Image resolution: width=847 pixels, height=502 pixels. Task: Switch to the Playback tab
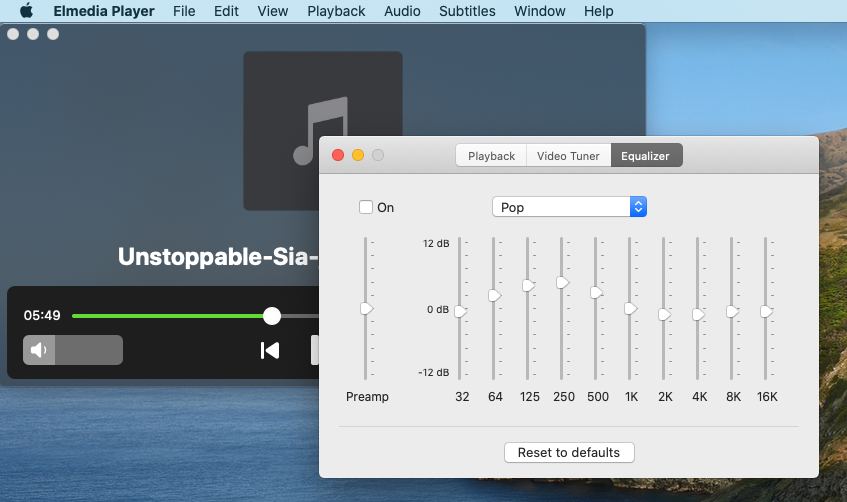(491, 156)
